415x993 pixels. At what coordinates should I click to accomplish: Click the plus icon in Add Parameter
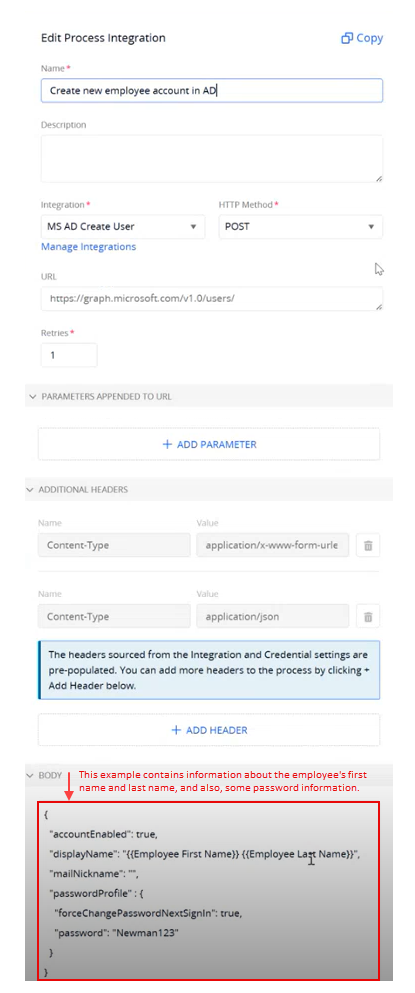(x=167, y=445)
